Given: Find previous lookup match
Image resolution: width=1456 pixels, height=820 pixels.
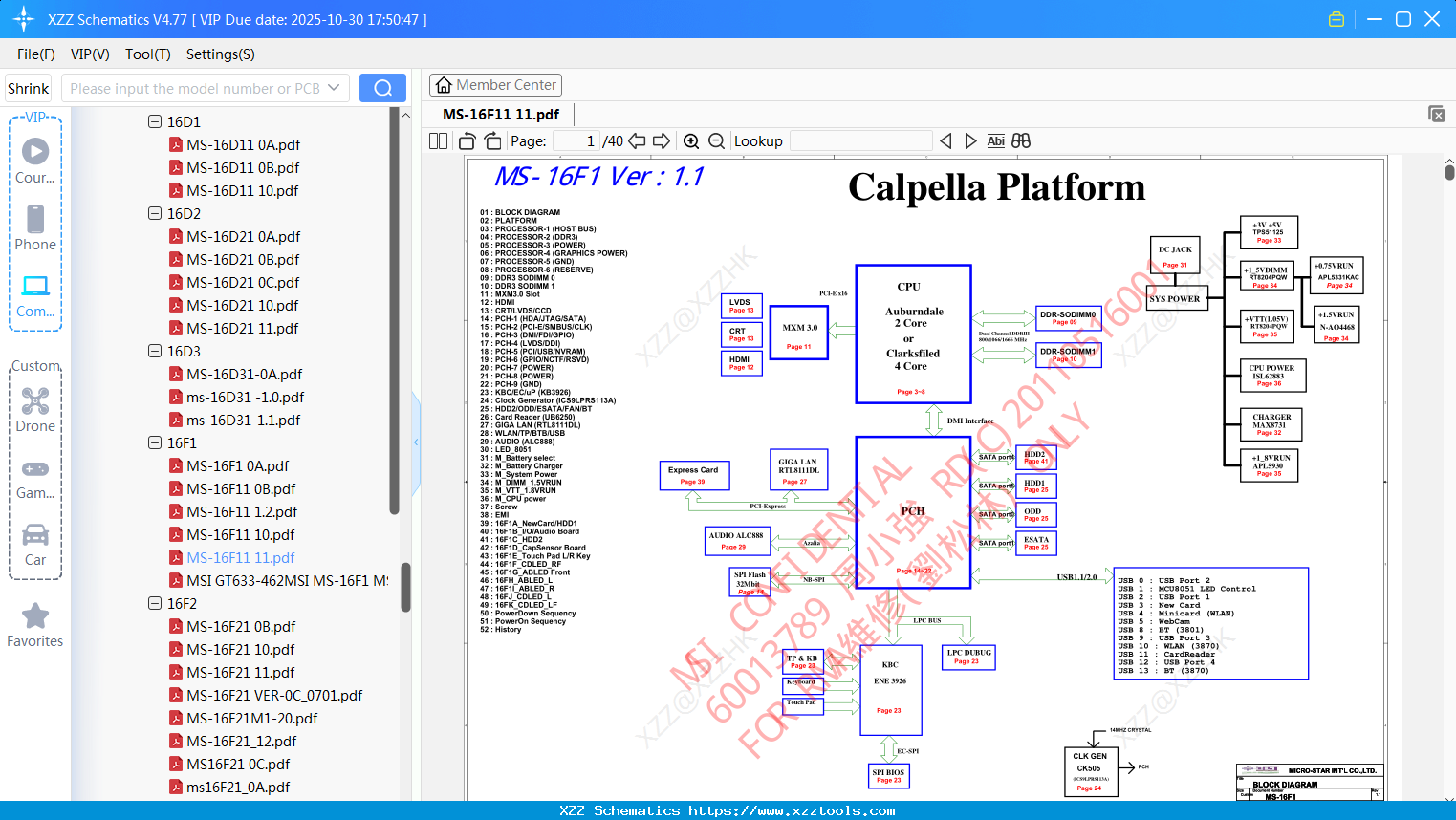Looking at the screenshot, I should 945,140.
